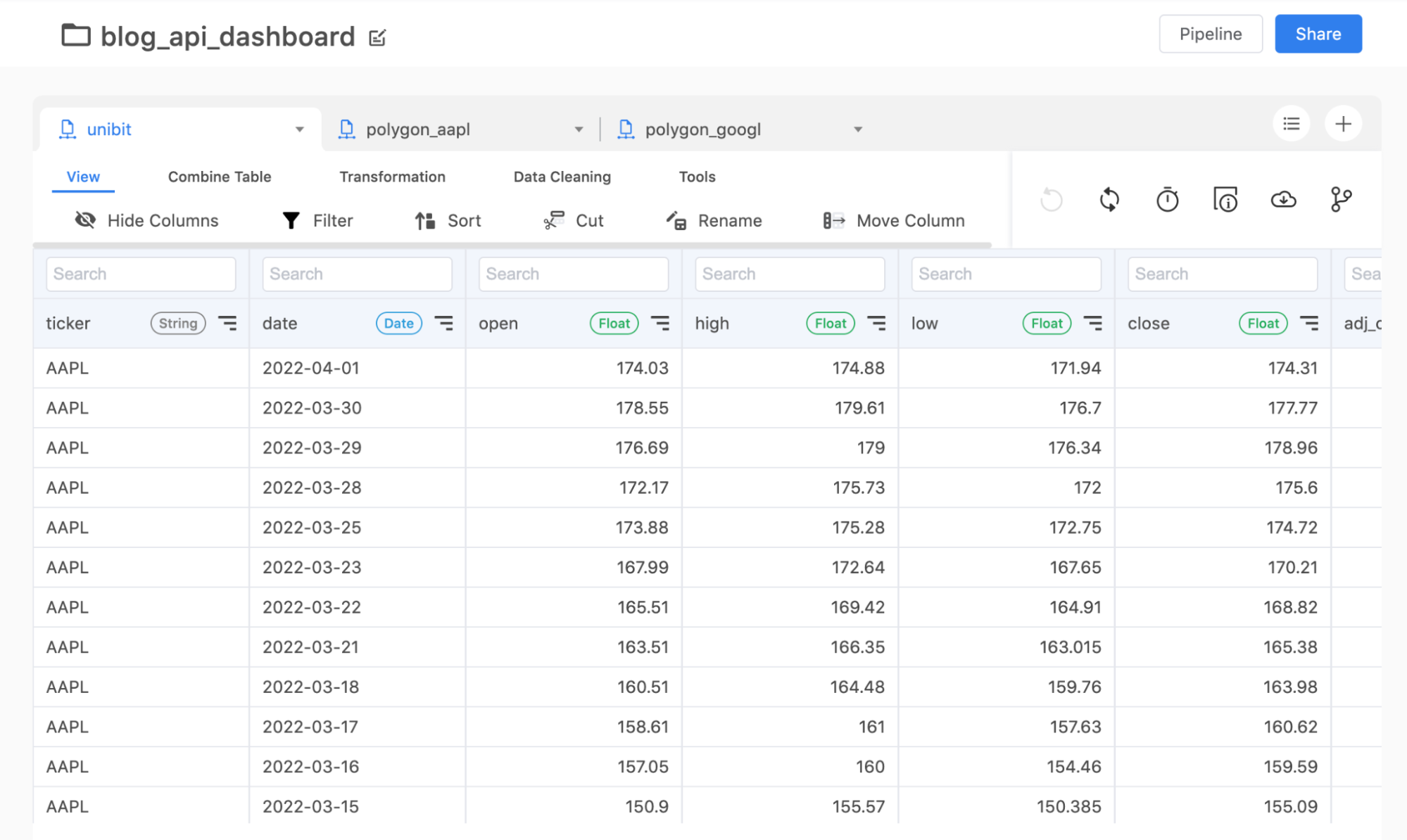Expand the polygon_googl tab dropdown
Viewport: 1407px width, 840px height.
click(x=857, y=129)
